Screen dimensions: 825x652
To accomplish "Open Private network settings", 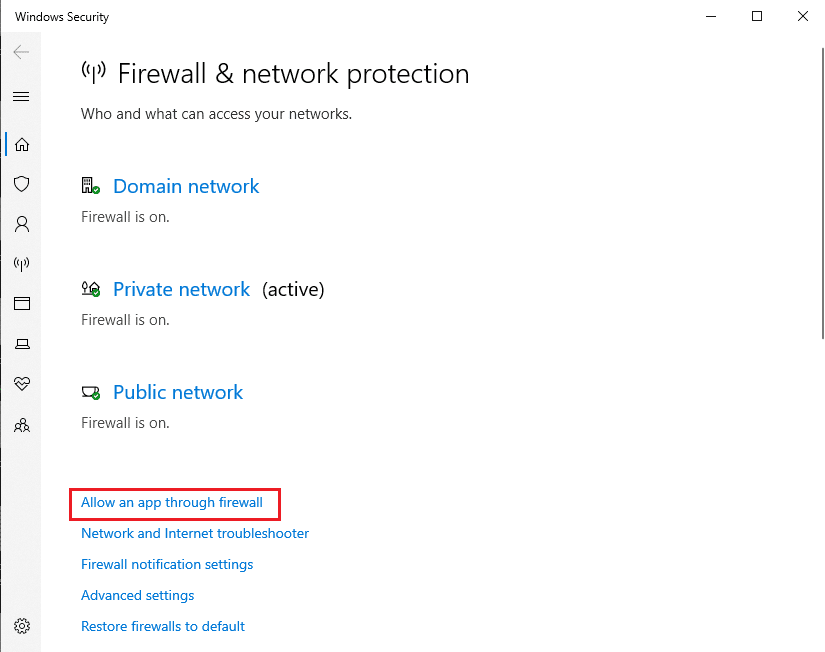I will pyautogui.click(x=181, y=289).
